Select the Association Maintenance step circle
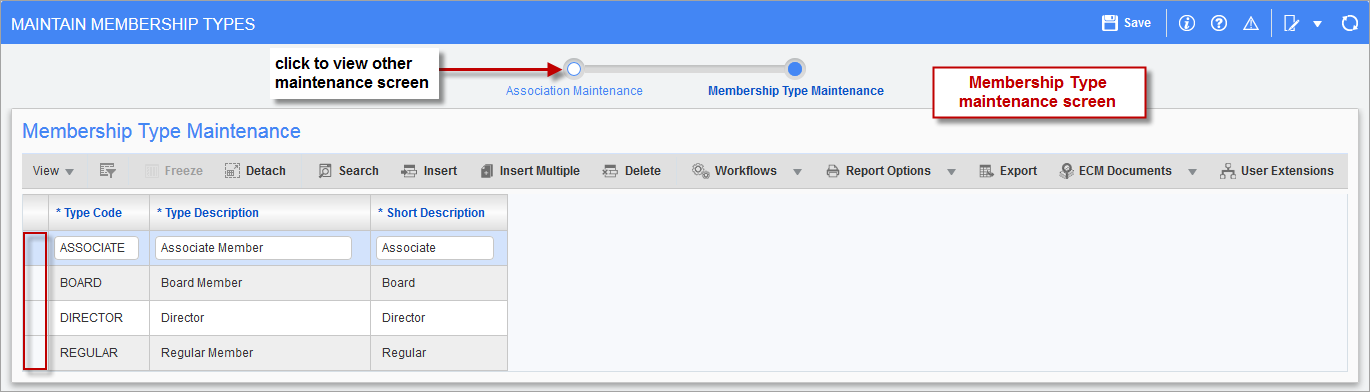The image size is (1370, 392). tap(573, 69)
